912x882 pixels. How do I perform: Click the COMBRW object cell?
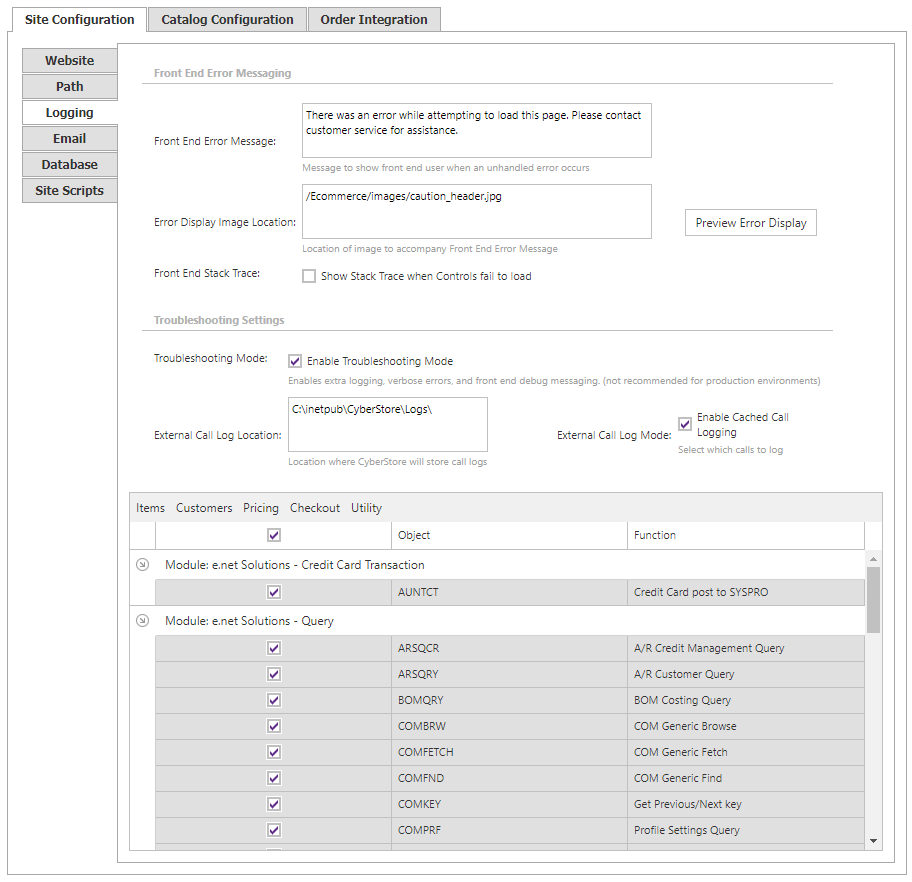[x=509, y=726]
